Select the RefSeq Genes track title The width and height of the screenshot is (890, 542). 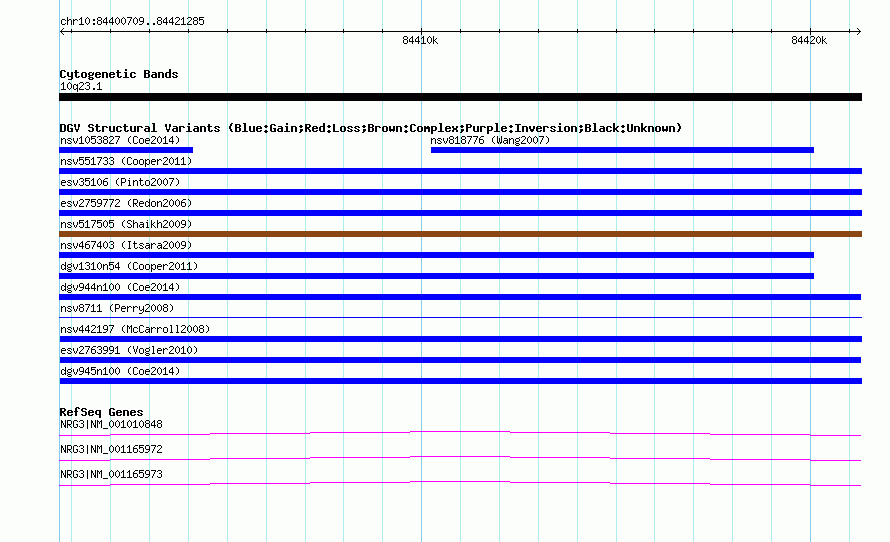click(x=101, y=412)
